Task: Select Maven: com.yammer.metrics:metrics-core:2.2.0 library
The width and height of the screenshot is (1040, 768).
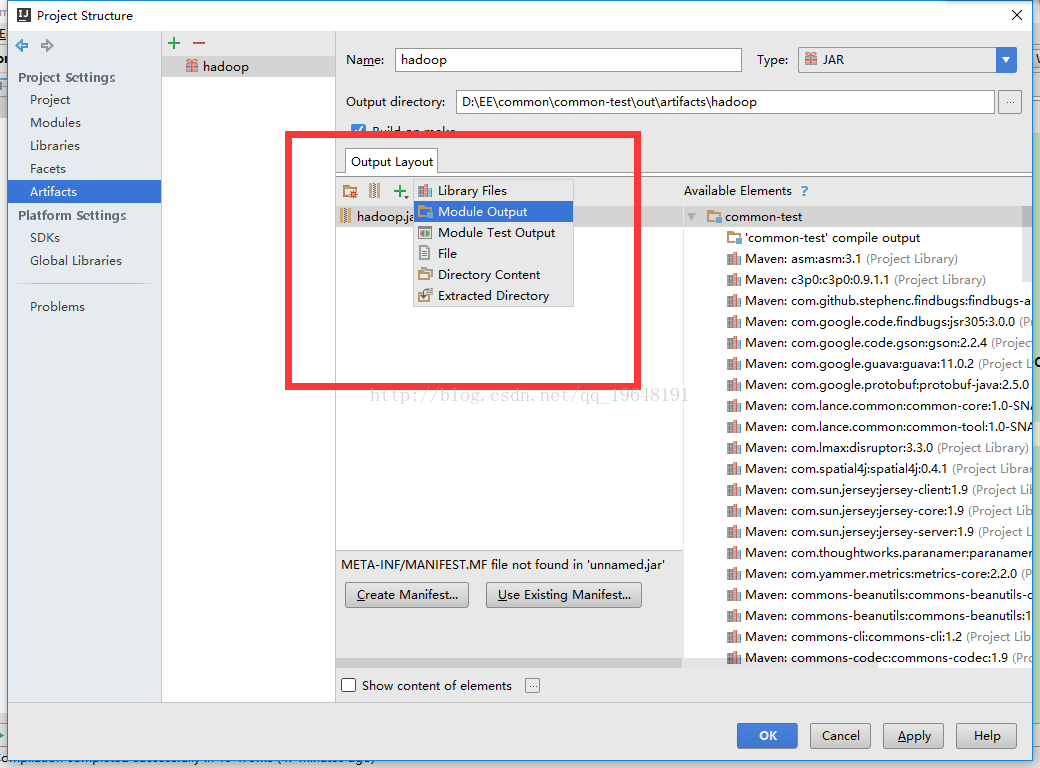Action: 879,574
